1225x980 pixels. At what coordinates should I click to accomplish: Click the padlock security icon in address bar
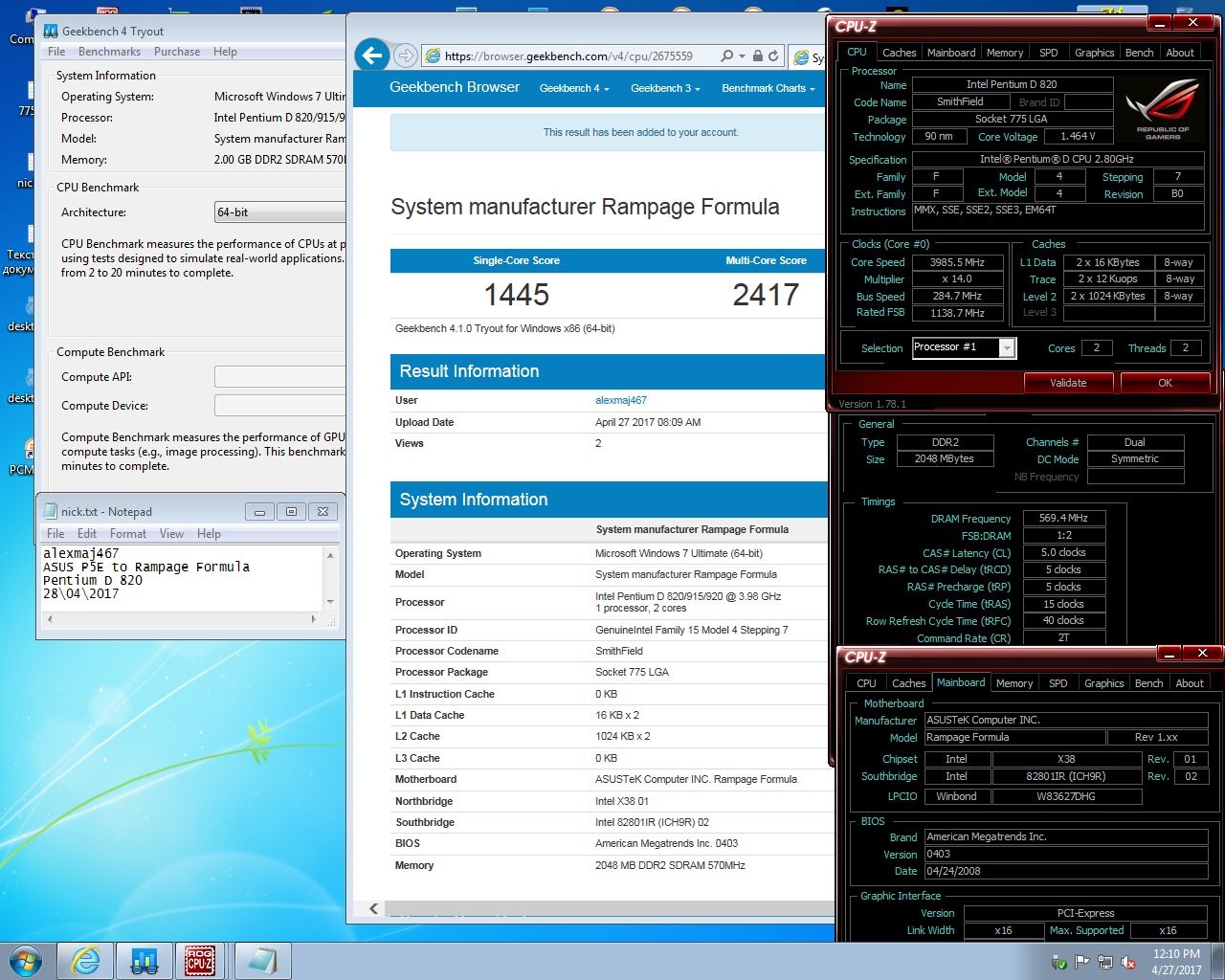[757, 56]
